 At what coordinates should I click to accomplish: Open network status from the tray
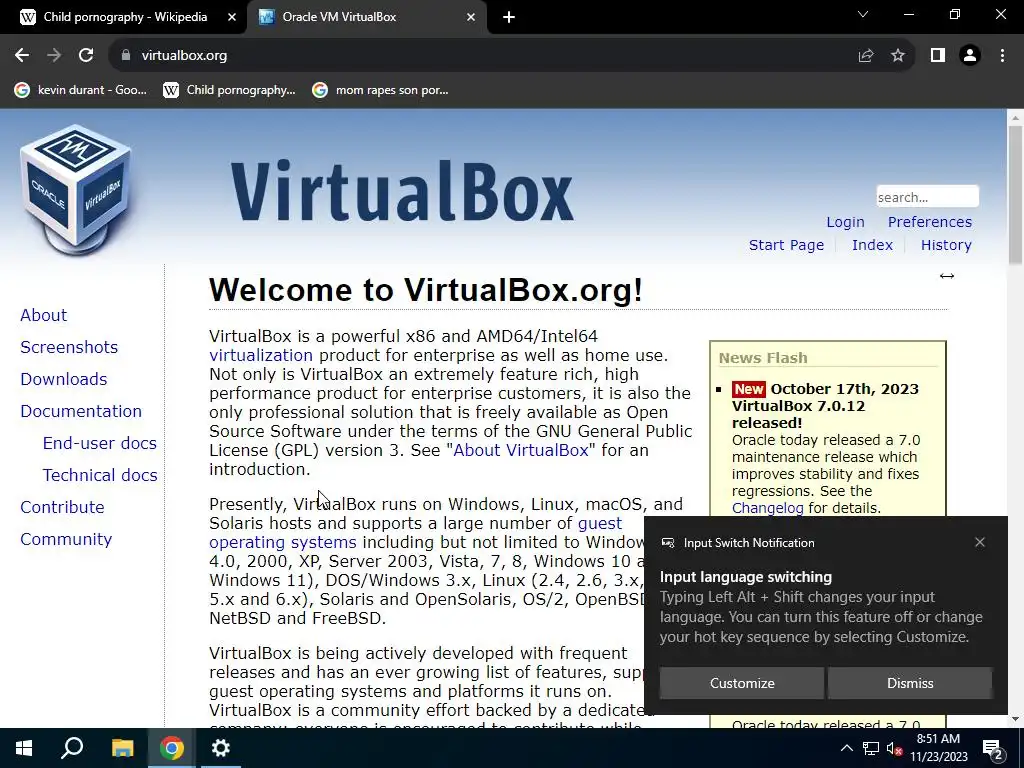tap(871, 748)
